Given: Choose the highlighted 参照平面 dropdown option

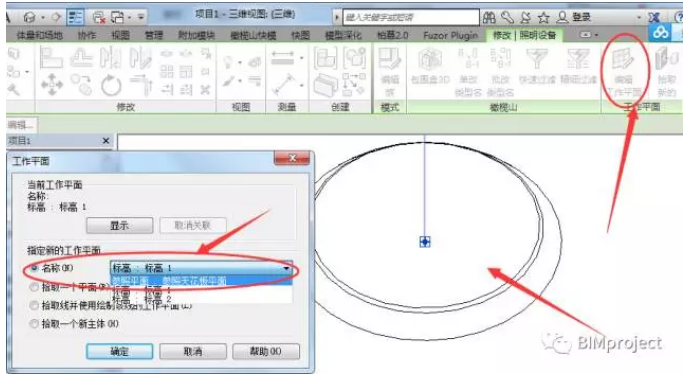Looking at the screenshot, I should 201,281.
